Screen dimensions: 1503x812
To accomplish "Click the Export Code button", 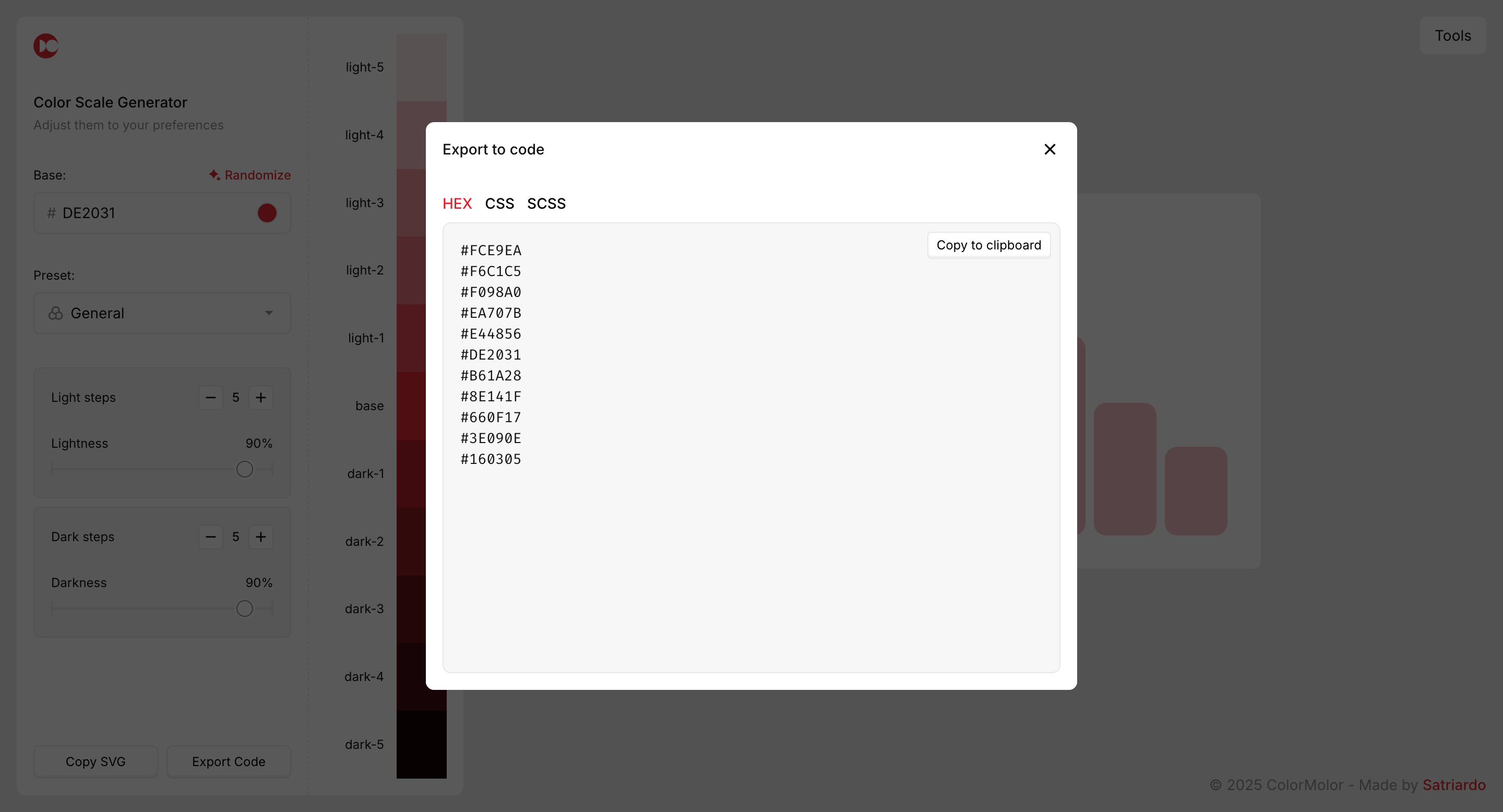I will (229, 761).
